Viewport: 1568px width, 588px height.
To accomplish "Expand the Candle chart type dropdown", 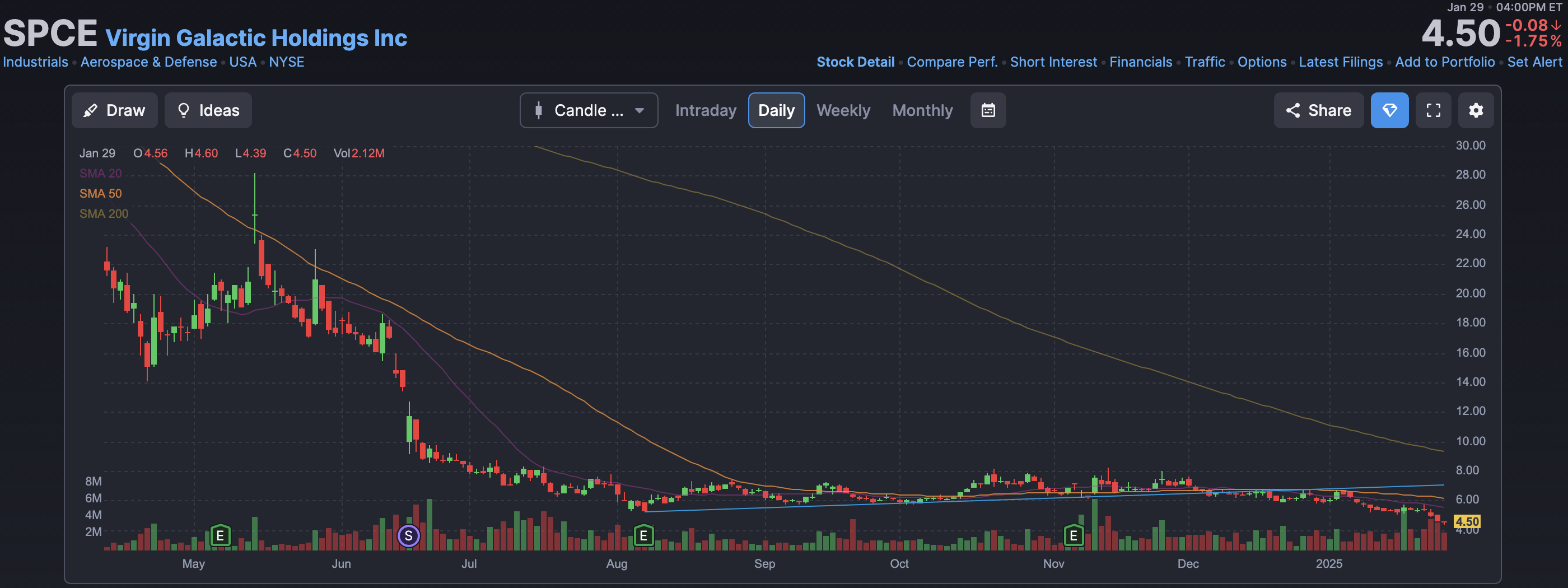I will (x=589, y=110).
